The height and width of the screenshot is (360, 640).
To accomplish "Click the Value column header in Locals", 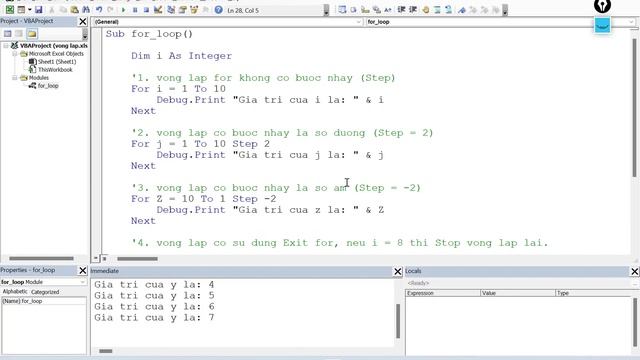I will click(518, 293).
